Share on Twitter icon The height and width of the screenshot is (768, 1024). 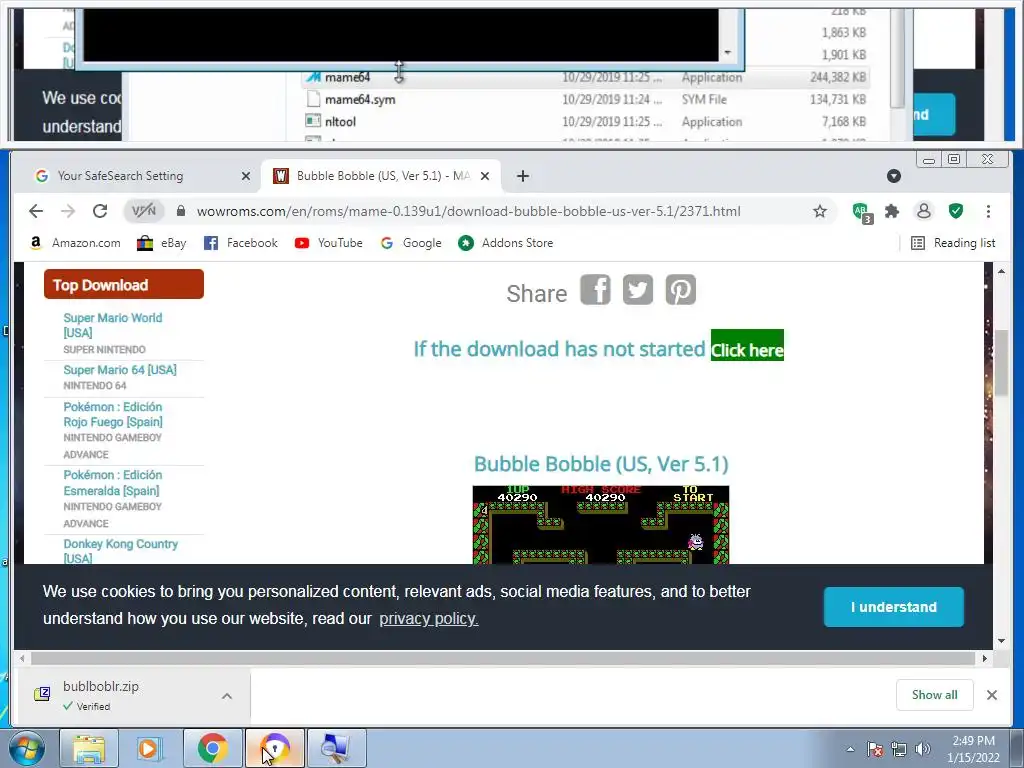click(638, 289)
